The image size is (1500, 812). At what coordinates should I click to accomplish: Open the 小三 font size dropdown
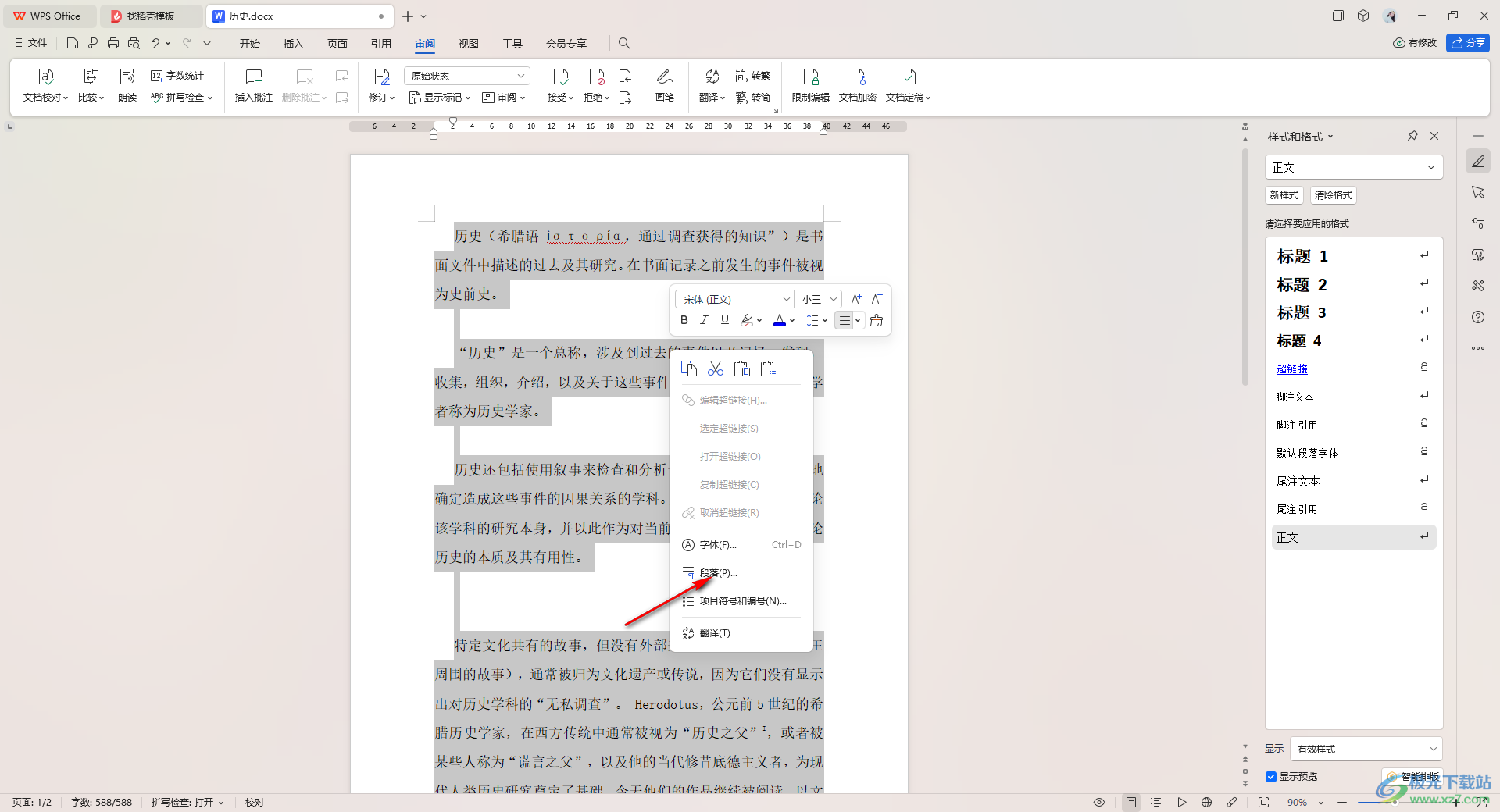[x=819, y=299]
